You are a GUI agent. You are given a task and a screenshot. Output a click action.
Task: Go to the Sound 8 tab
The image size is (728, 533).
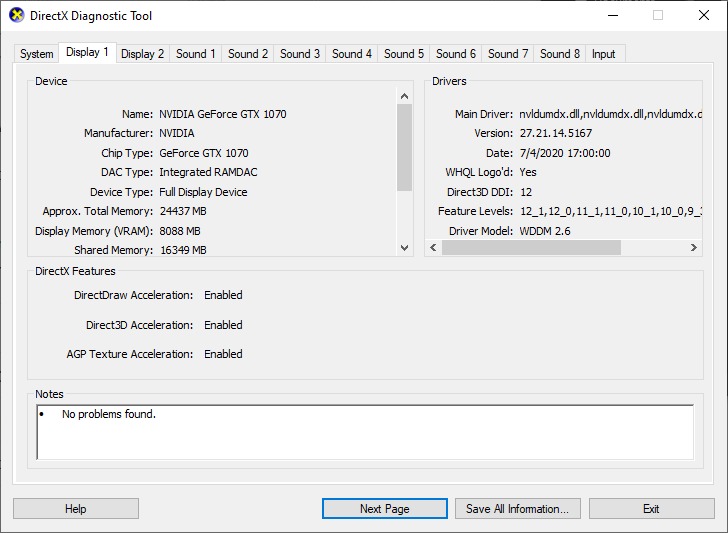pos(559,54)
